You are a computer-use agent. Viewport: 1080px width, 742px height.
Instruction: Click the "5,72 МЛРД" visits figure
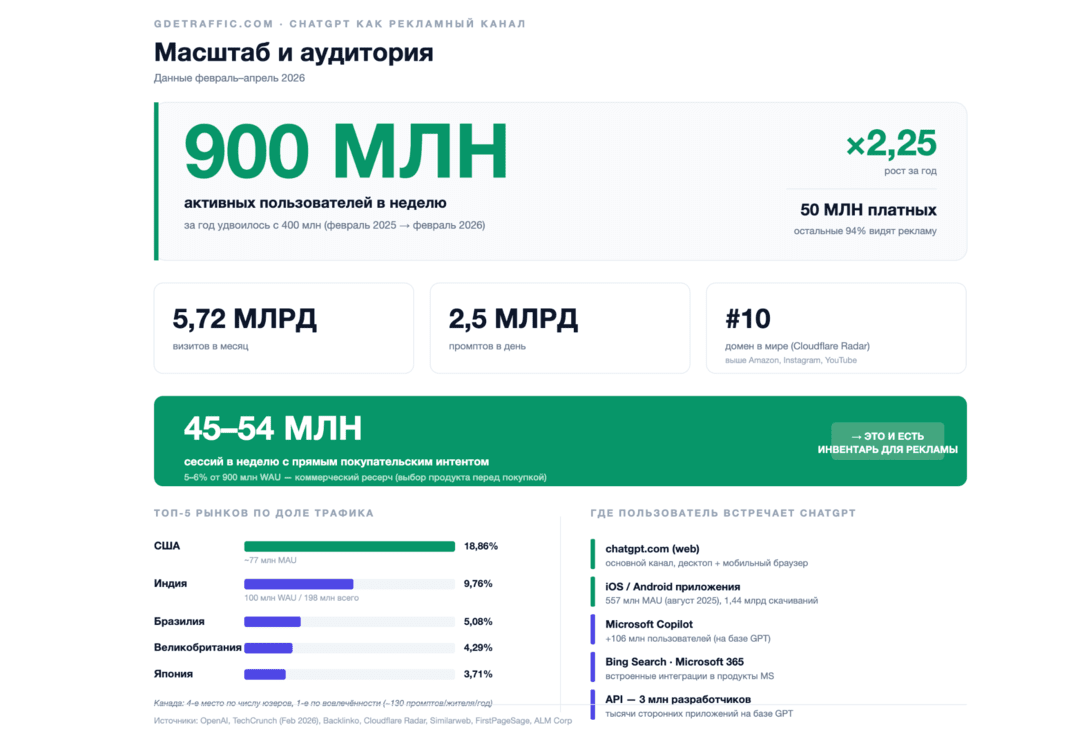(245, 319)
